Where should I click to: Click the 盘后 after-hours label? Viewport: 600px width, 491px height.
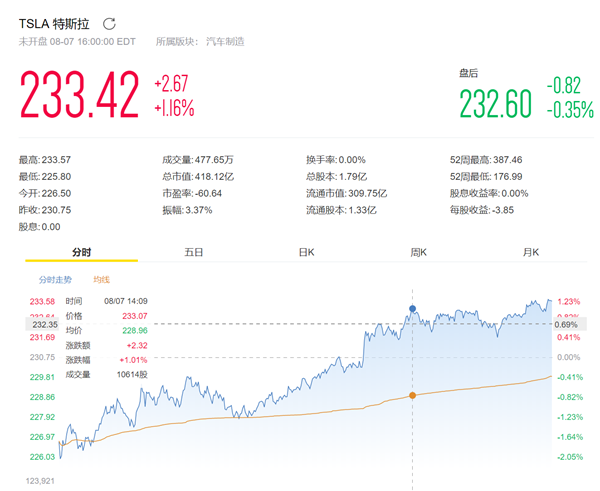[x=469, y=73]
